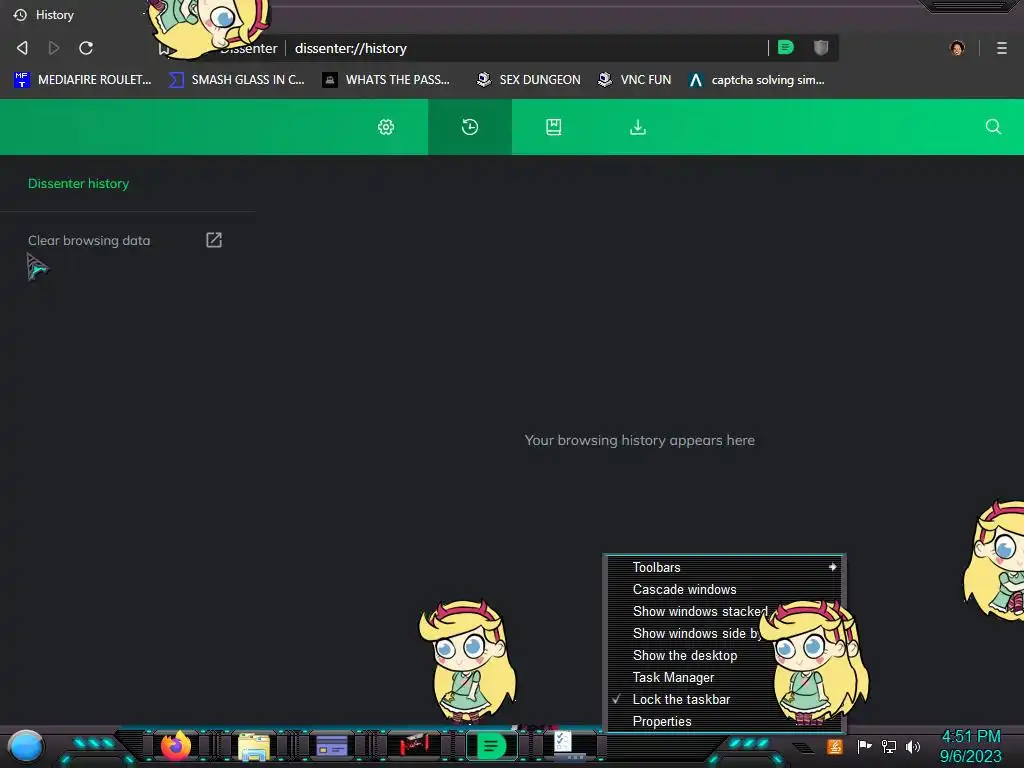Select the History clock tab
1024x768 pixels.
coord(470,127)
